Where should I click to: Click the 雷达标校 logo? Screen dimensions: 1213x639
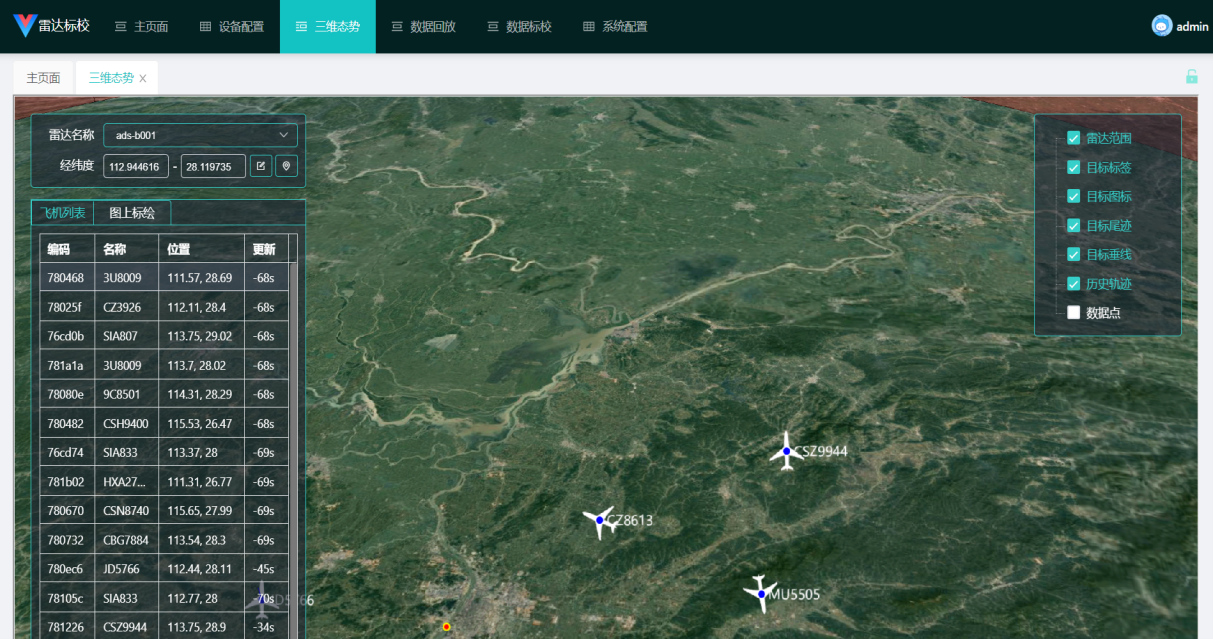click(52, 26)
